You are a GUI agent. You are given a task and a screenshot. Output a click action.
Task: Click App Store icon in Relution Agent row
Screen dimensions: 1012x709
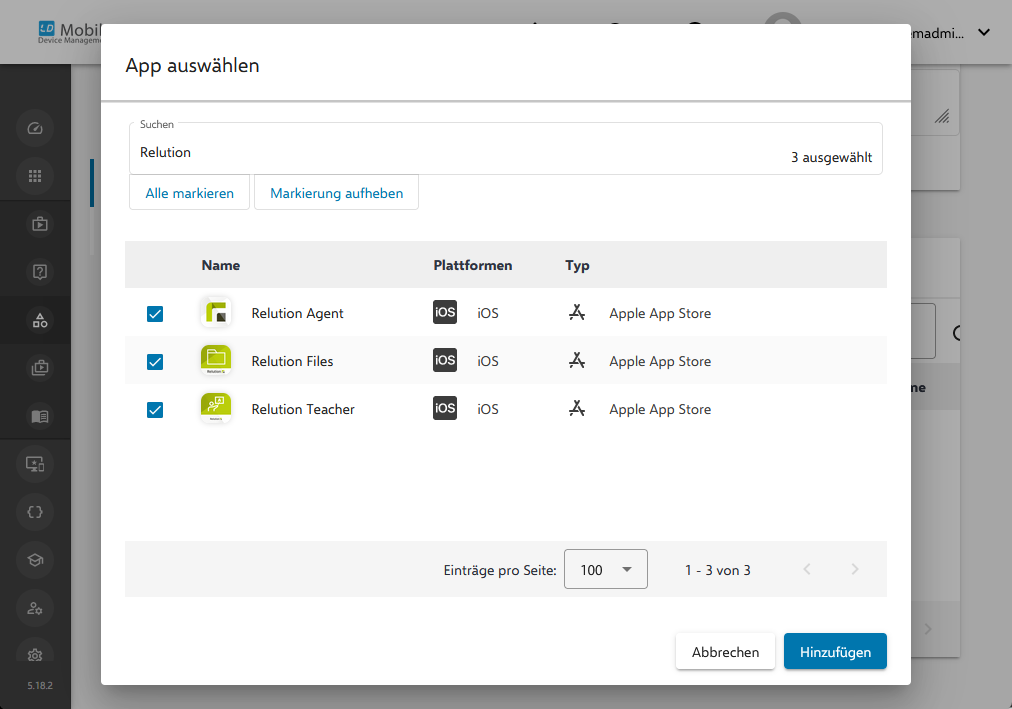pos(577,313)
